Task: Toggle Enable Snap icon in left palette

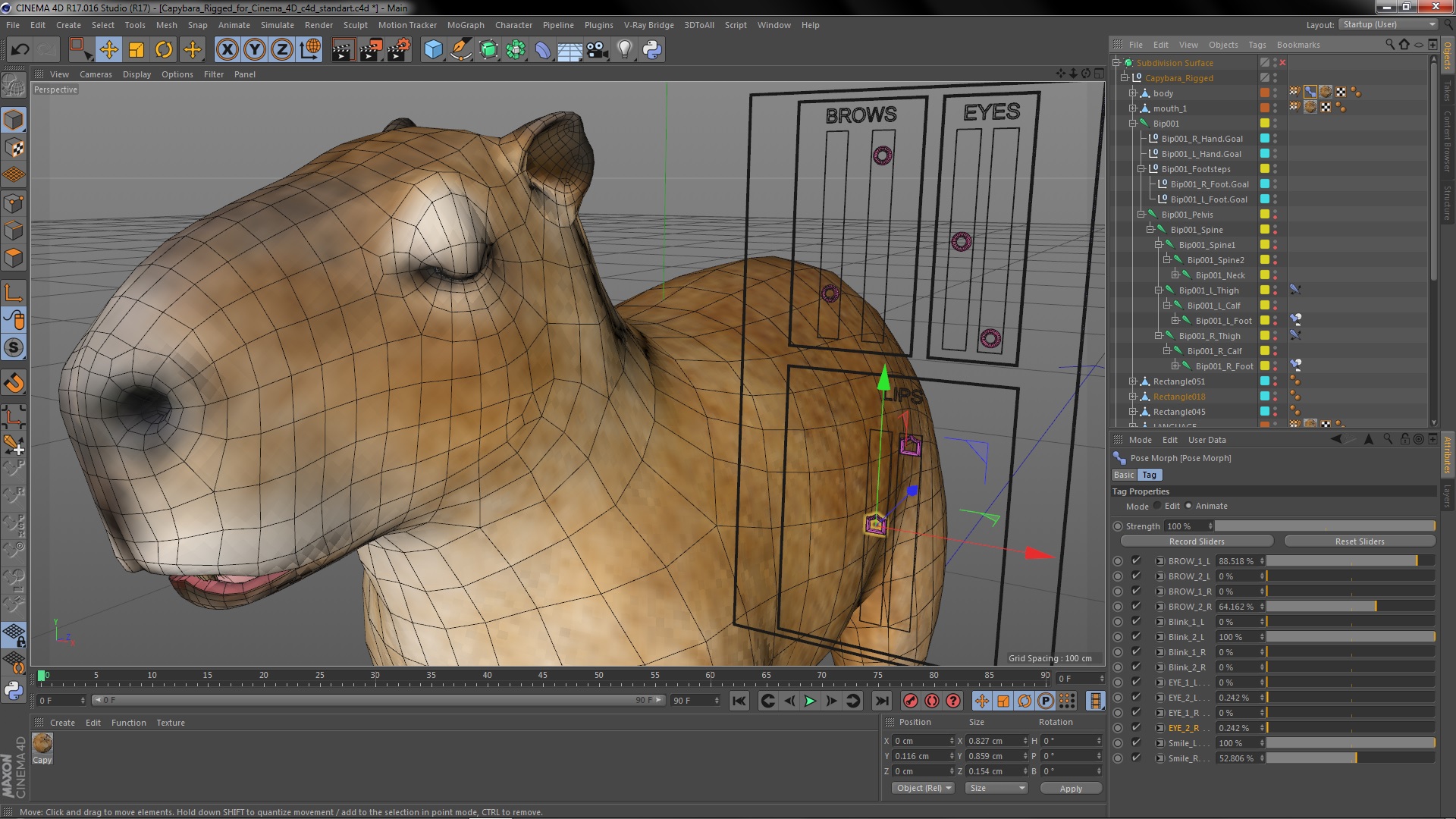Action: (x=14, y=348)
